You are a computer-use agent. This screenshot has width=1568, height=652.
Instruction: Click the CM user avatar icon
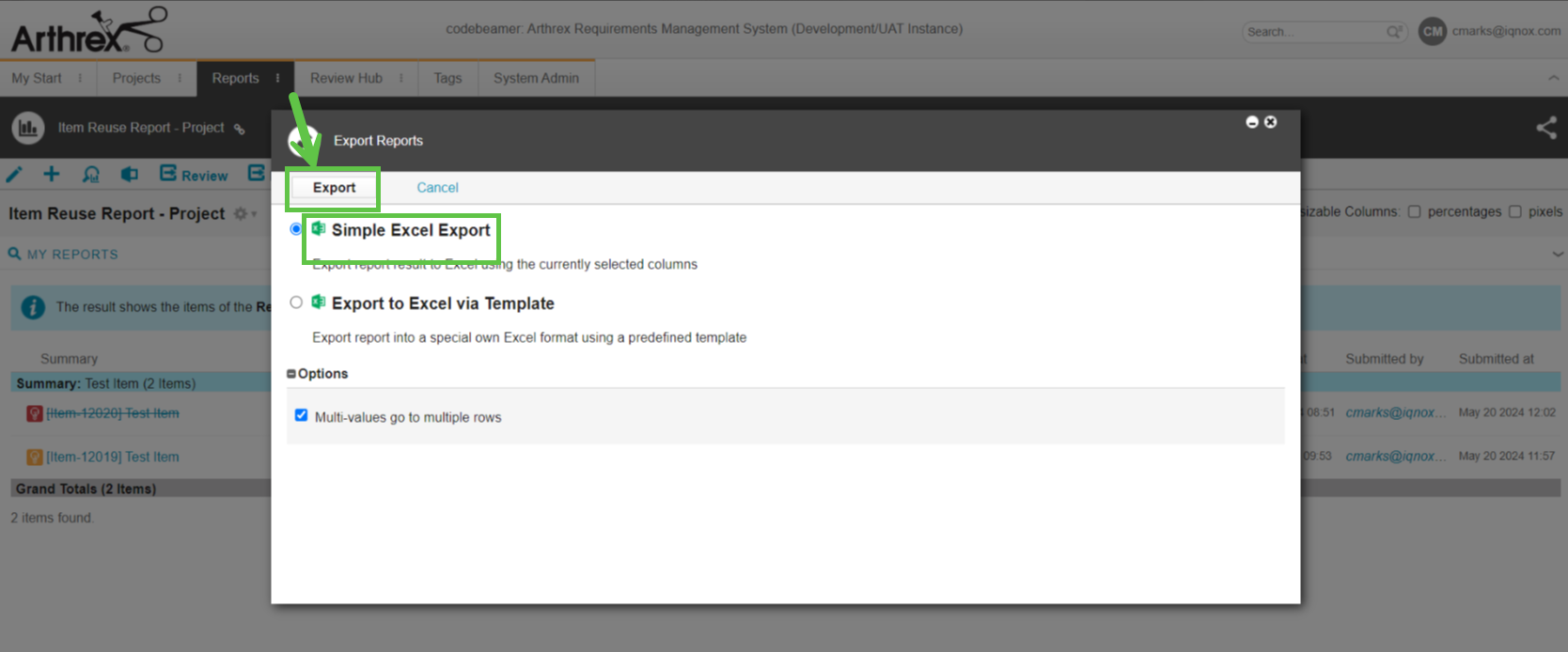click(1432, 31)
